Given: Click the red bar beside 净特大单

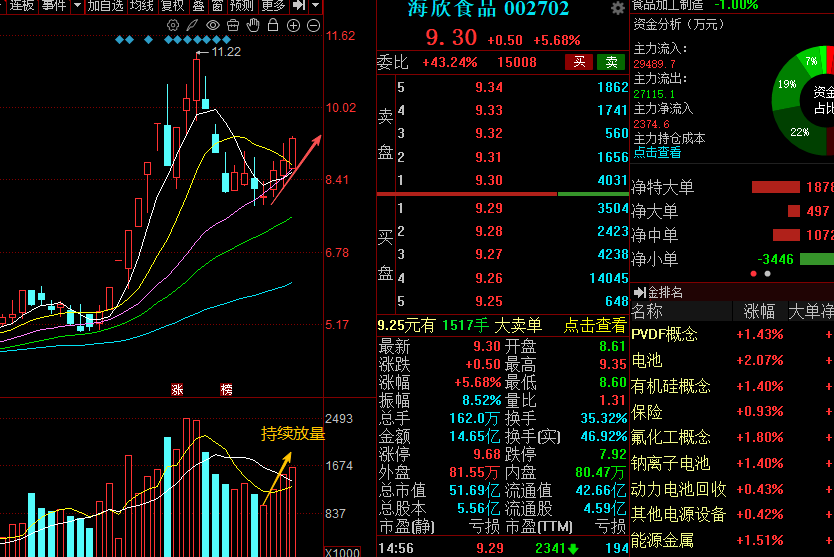Looking at the screenshot, I should pos(775,187).
